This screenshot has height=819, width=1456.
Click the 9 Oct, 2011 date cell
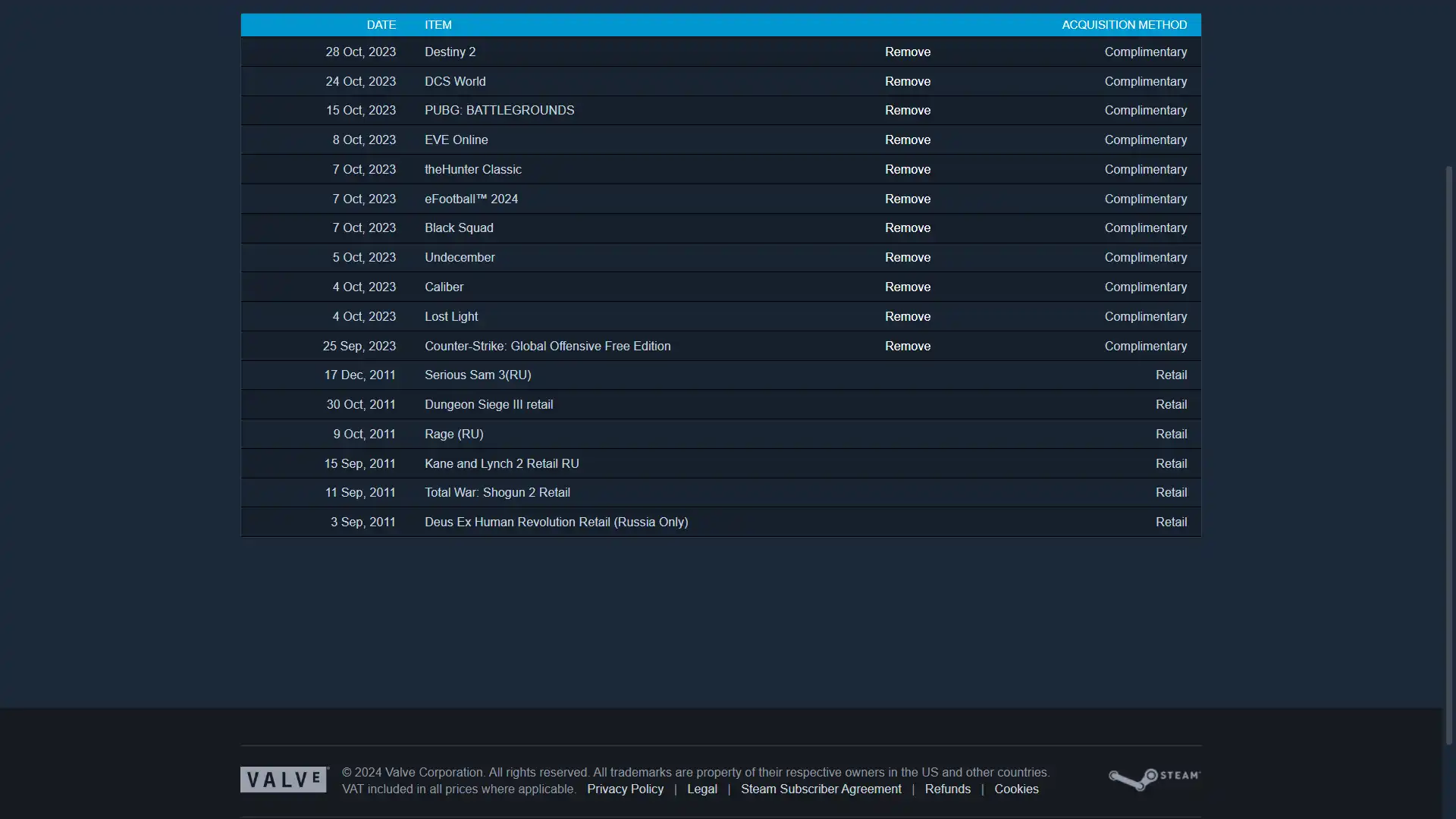click(365, 434)
